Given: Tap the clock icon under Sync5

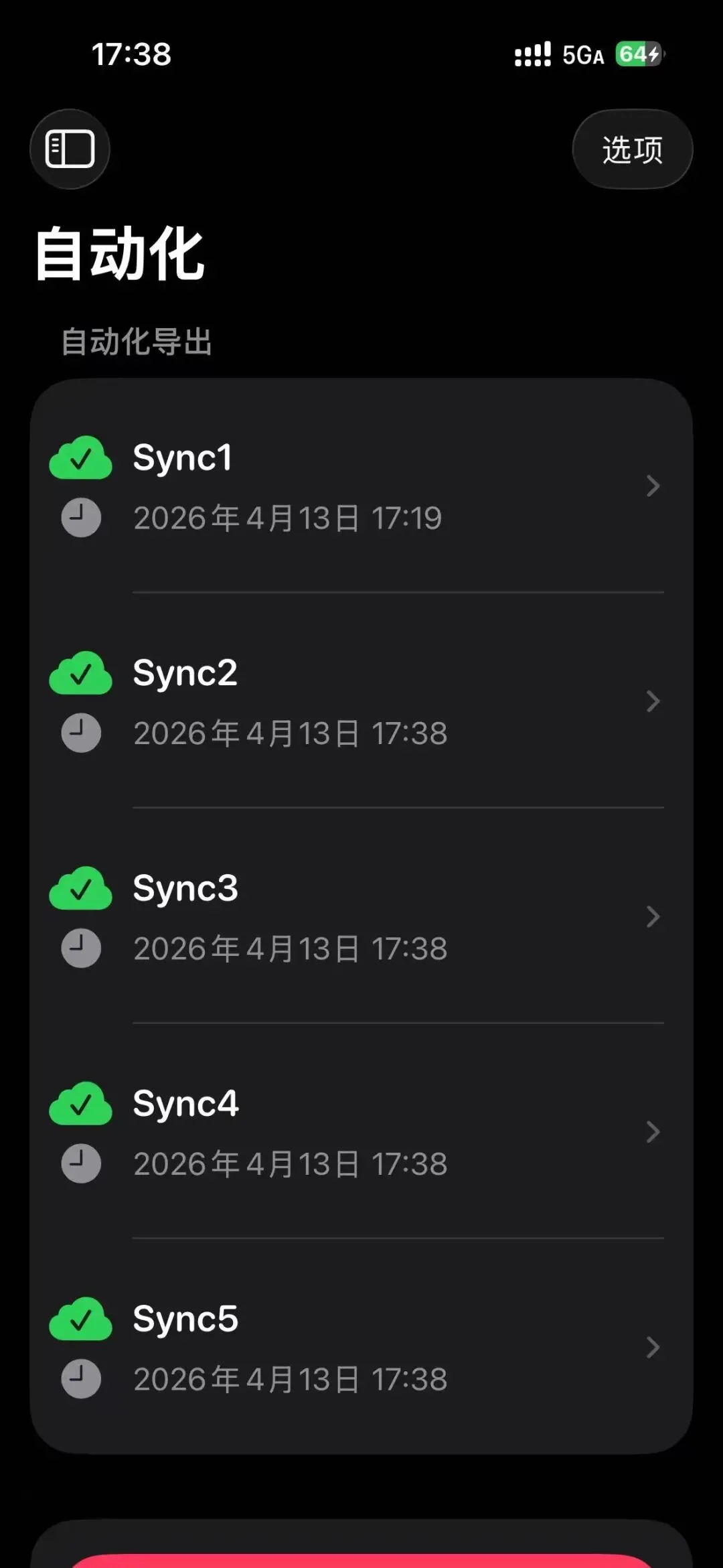Looking at the screenshot, I should click(x=81, y=1379).
